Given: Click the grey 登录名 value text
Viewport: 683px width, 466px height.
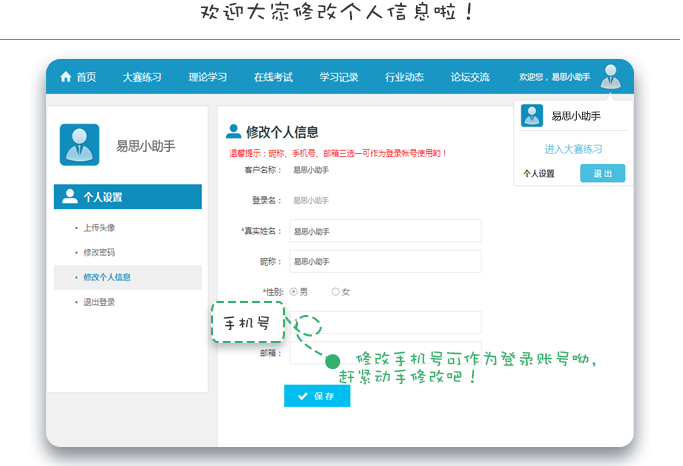Looking at the screenshot, I should click(x=311, y=200).
